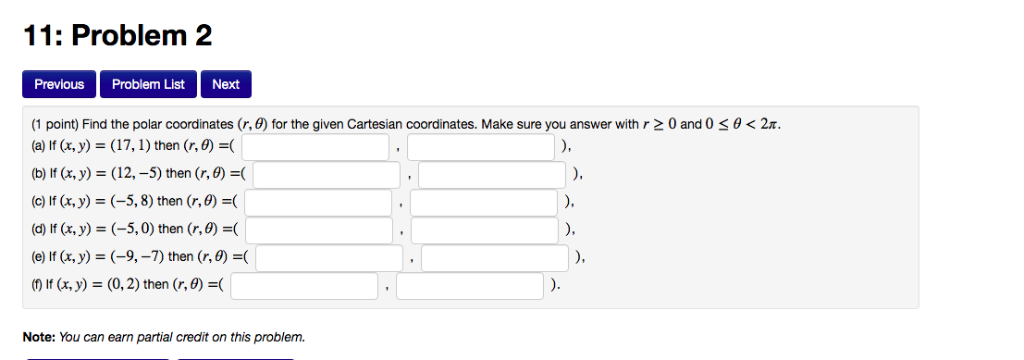Focus the r field for part (e)
The width and height of the screenshot is (1024, 360).
[329, 258]
